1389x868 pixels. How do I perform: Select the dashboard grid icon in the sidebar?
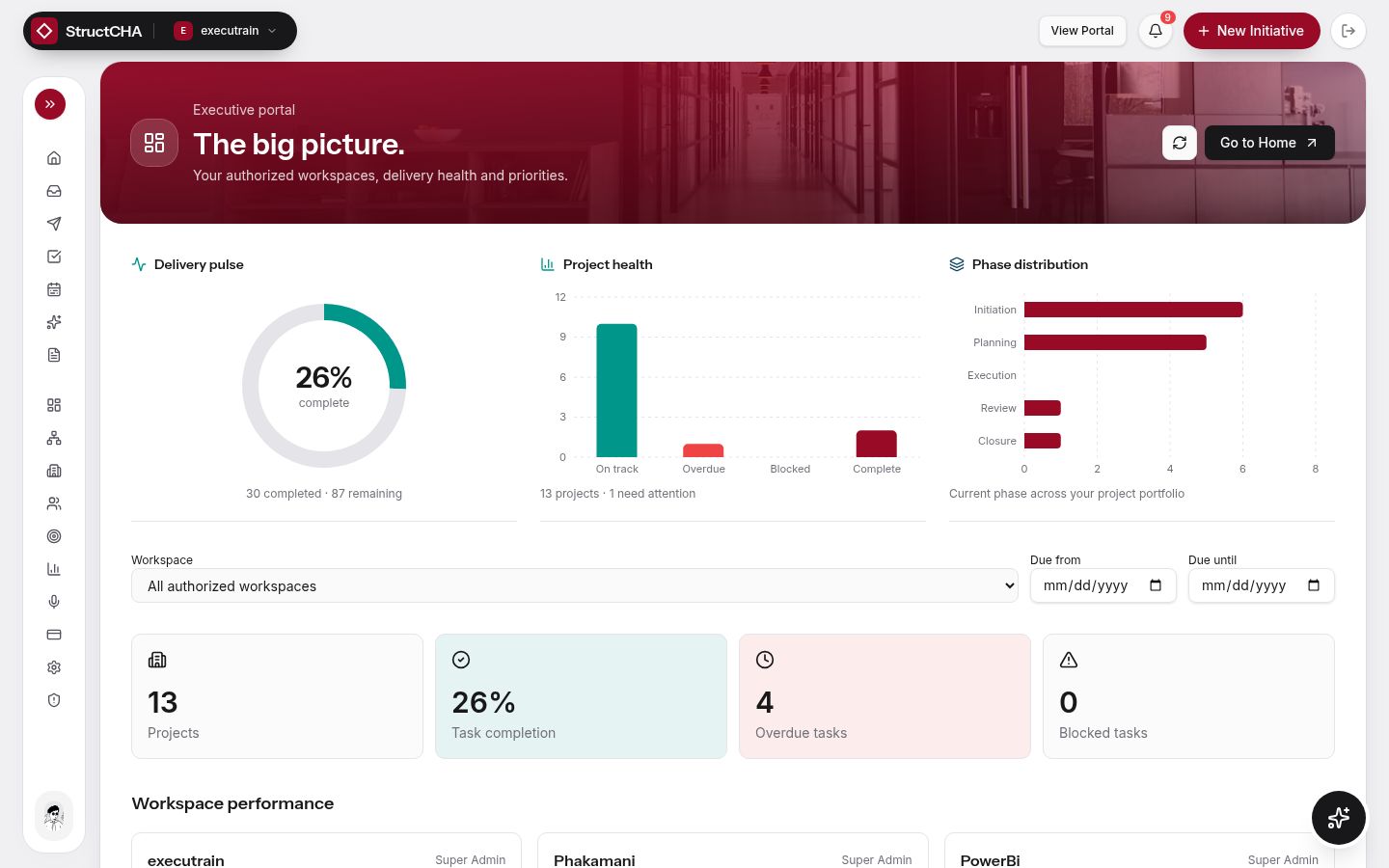coord(54,405)
